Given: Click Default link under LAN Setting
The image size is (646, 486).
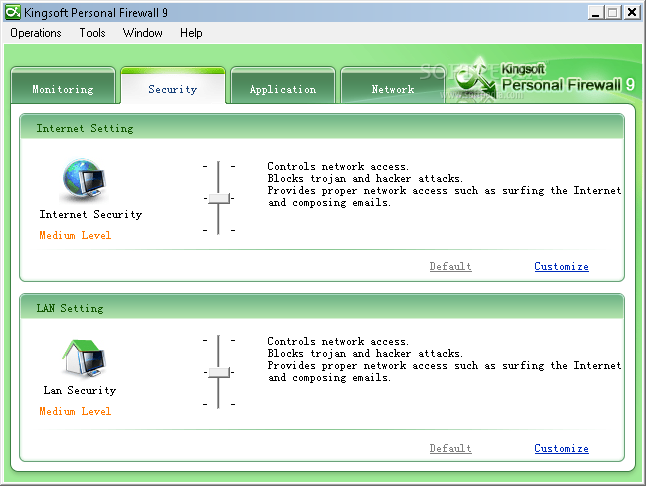Looking at the screenshot, I should pyautogui.click(x=451, y=449).
